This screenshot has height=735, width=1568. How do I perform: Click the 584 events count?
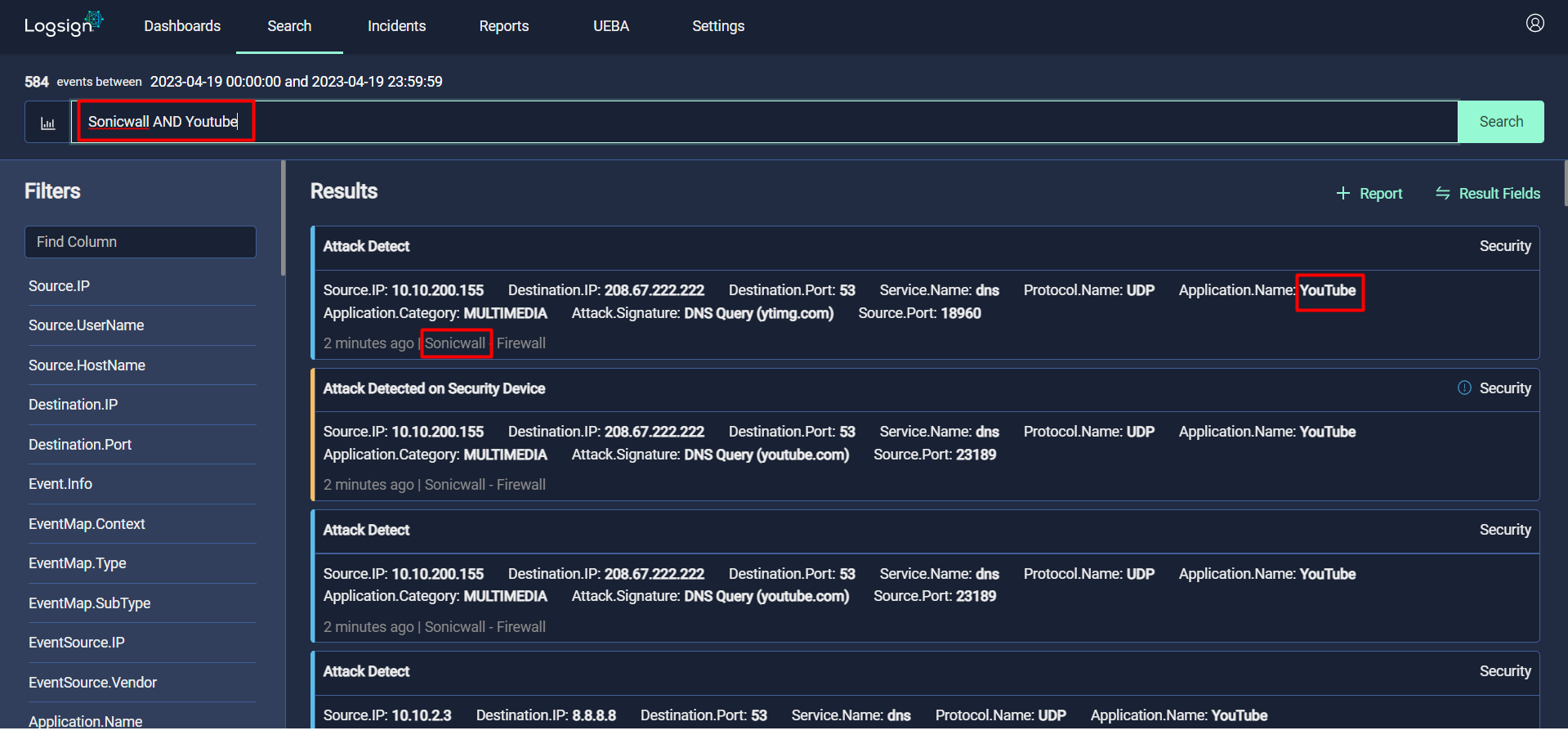coord(37,82)
